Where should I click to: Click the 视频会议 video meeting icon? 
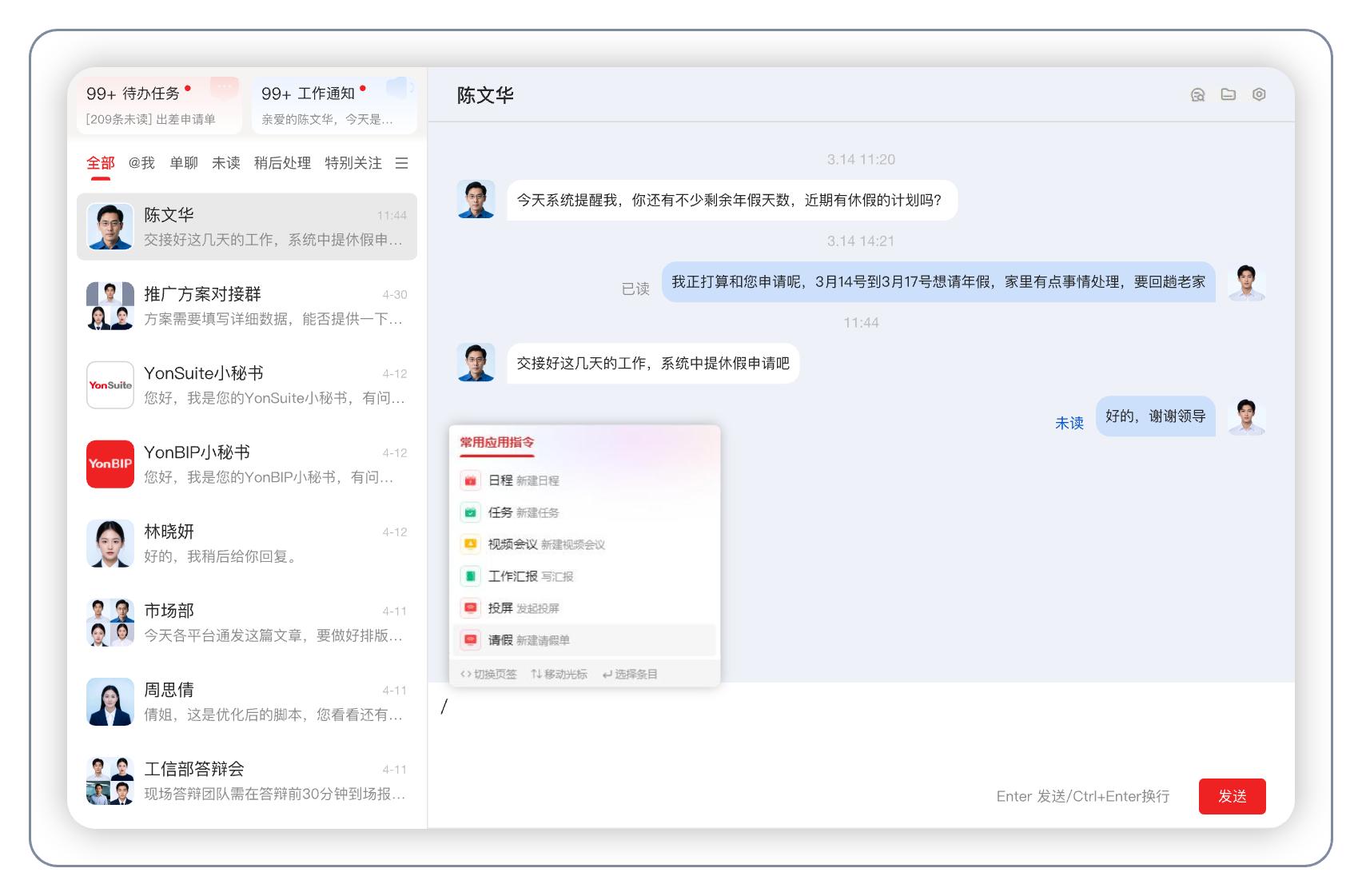[x=471, y=544]
